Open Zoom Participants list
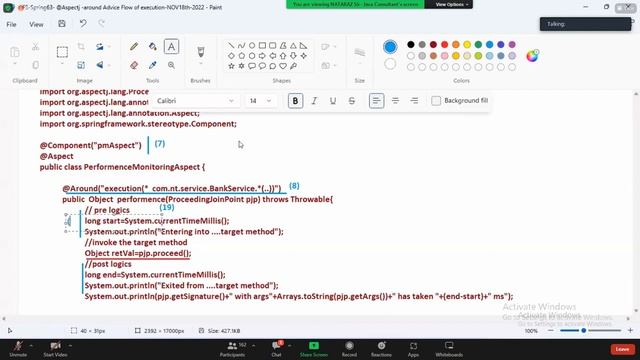 click(x=233, y=349)
